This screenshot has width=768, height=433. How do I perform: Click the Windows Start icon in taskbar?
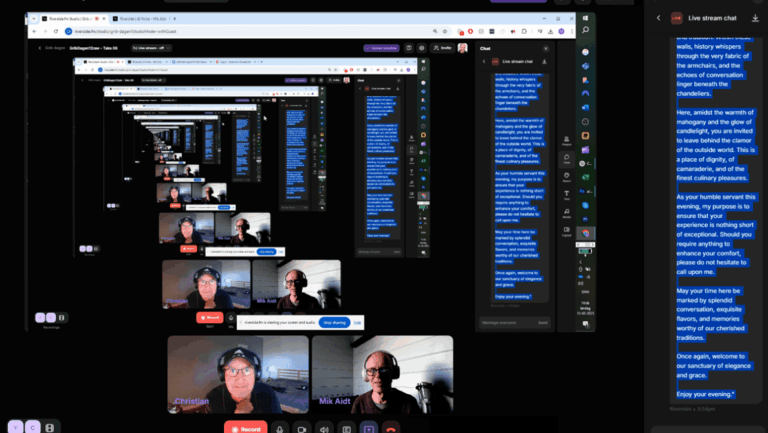pyautogui.click(x=586, y=17)
